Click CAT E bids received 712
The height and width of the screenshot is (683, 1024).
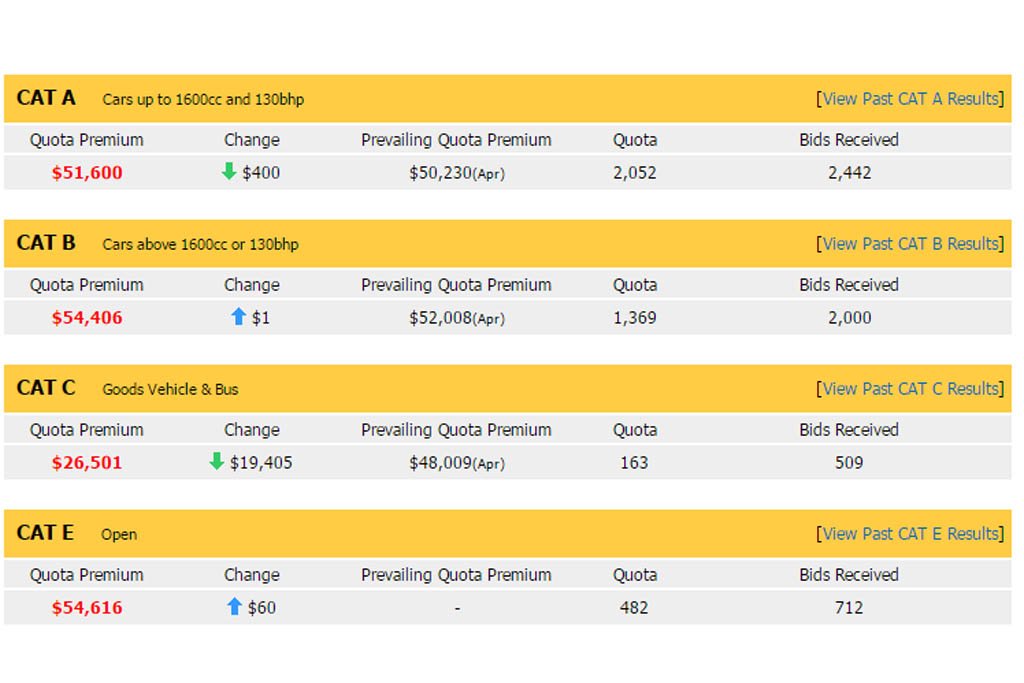[x=849, y=607]
